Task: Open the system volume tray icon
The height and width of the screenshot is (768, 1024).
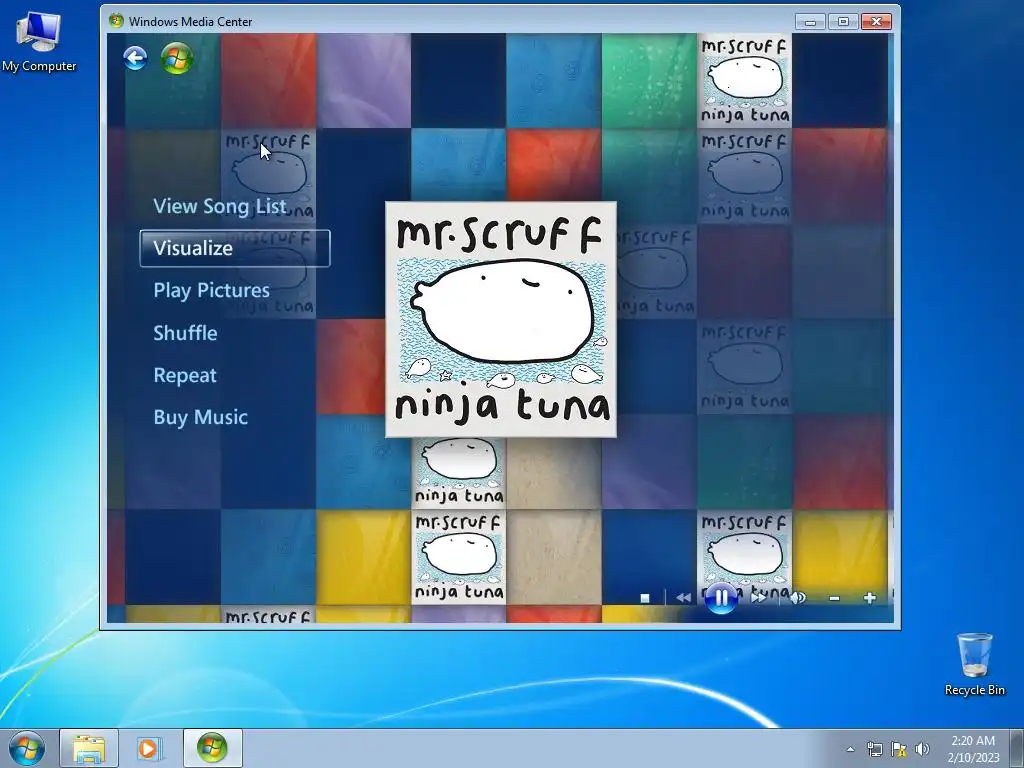Action: (x=922, y=749)
